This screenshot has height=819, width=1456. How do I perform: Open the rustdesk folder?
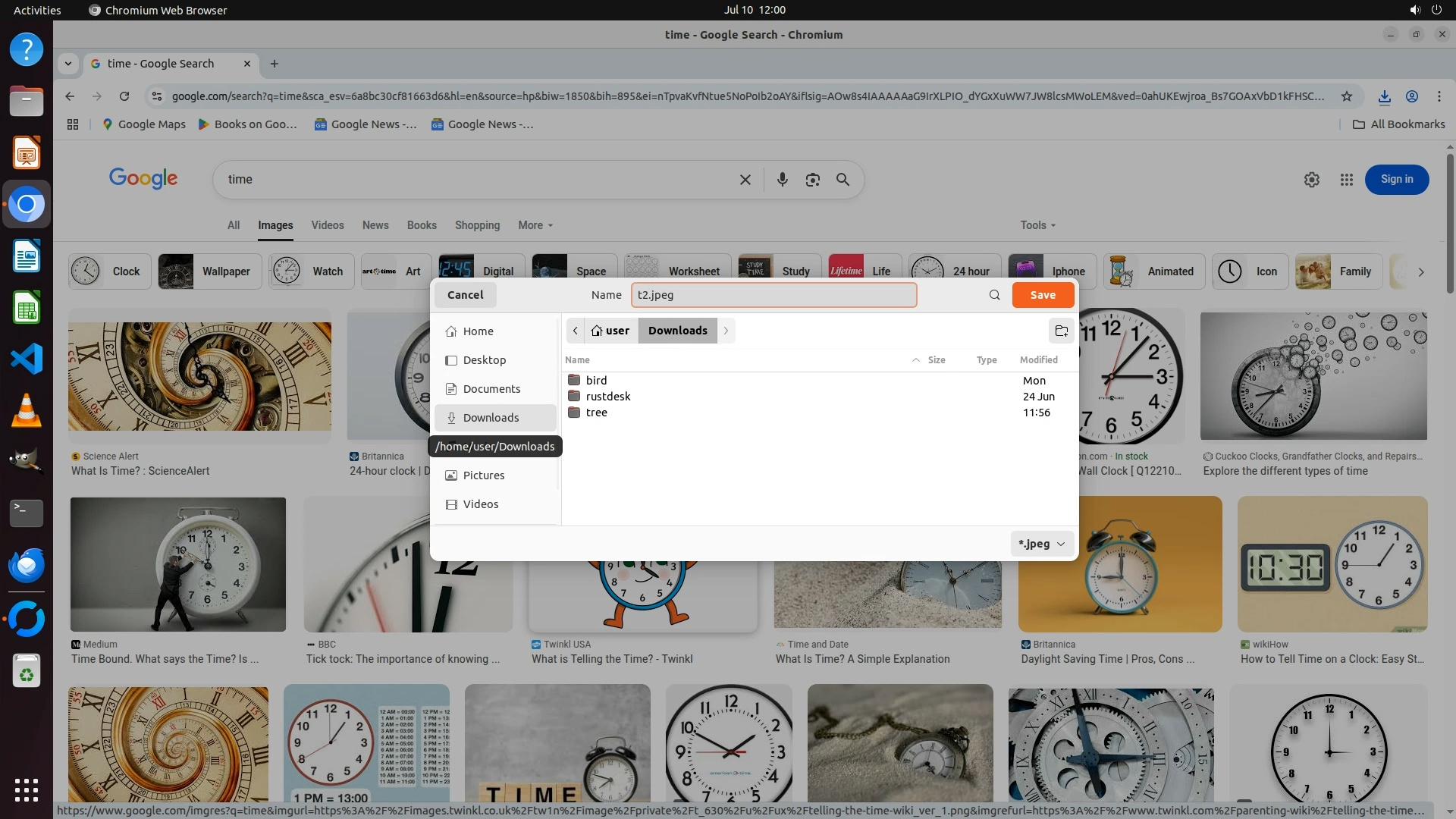pyautogui.click(x=607, y=397)
